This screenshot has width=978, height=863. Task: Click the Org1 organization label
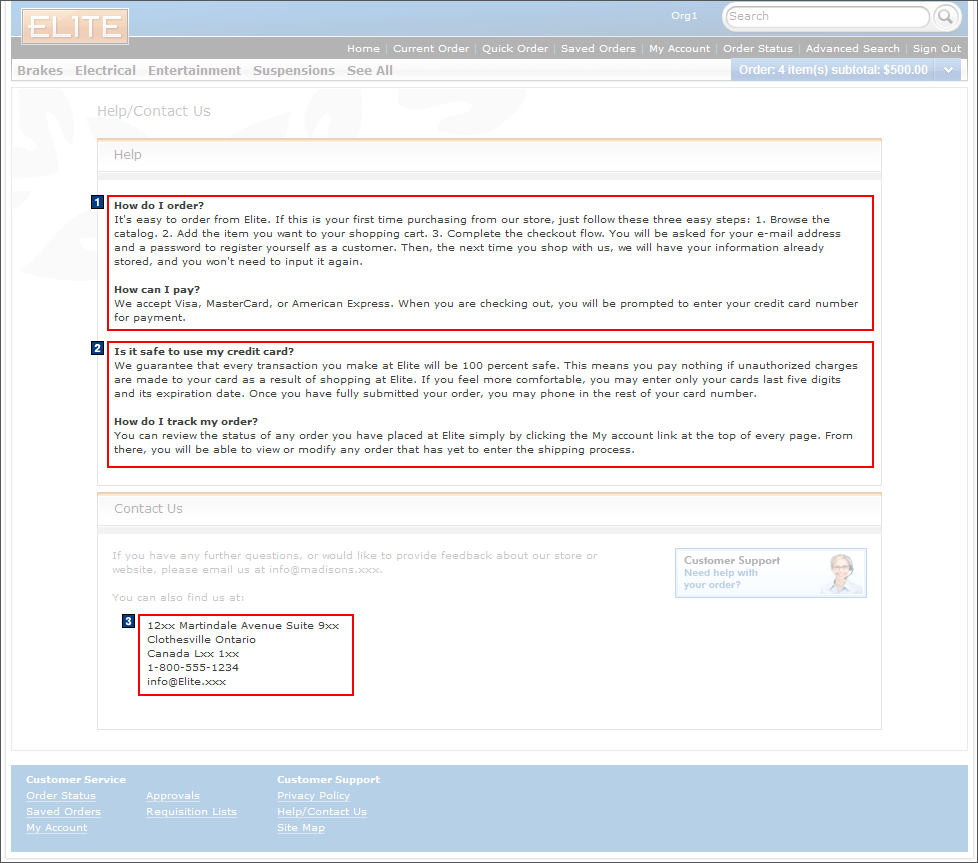point(684,16)
